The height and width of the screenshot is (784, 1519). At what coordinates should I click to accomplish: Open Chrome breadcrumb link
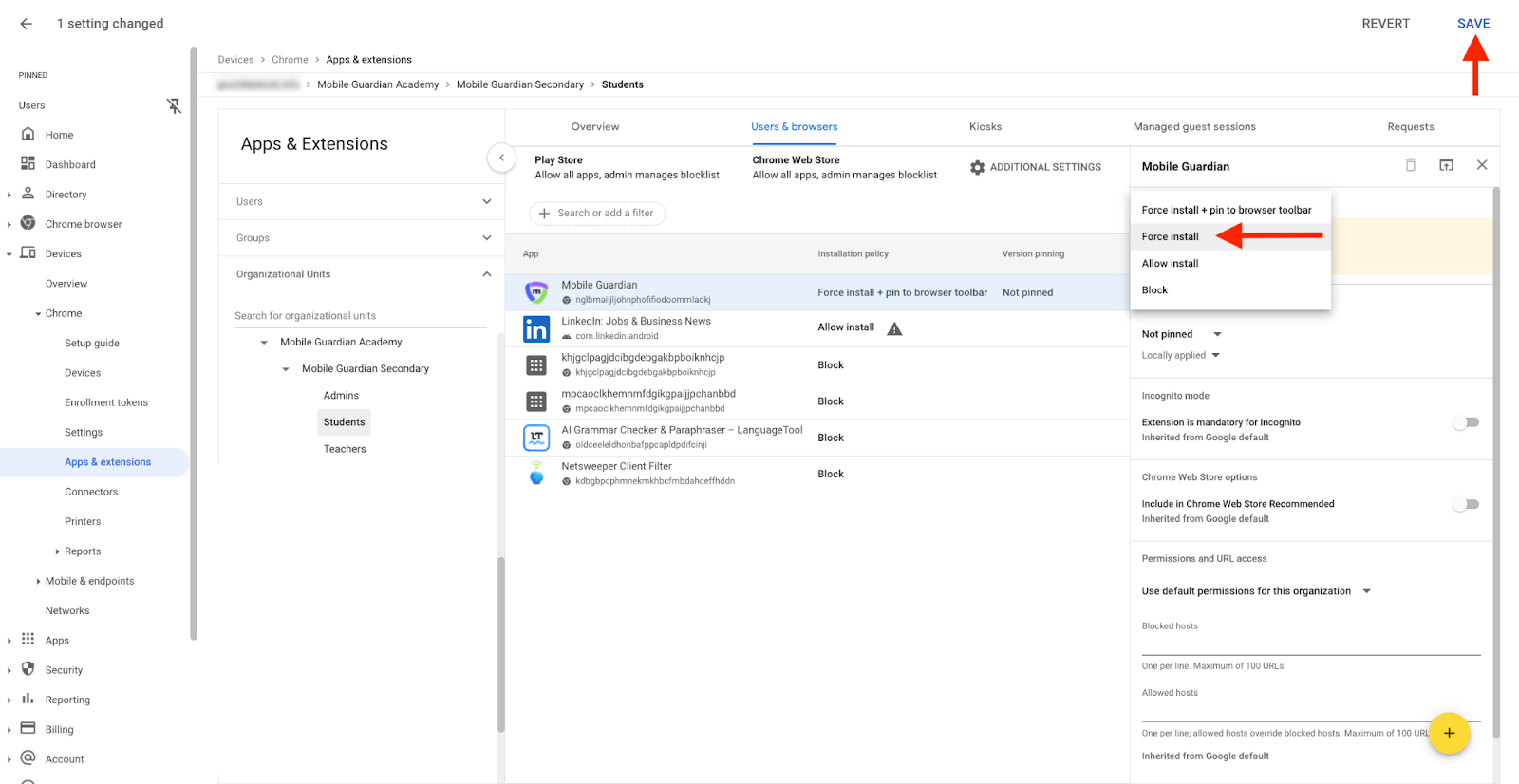(x=290, y=60)
